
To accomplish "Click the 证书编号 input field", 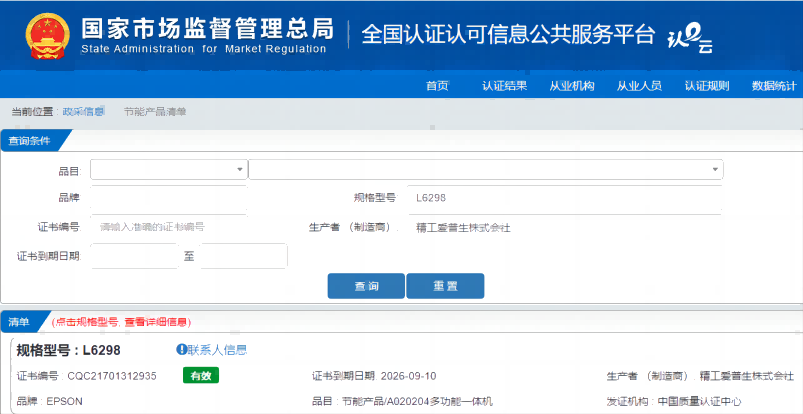I will [168, 227].
